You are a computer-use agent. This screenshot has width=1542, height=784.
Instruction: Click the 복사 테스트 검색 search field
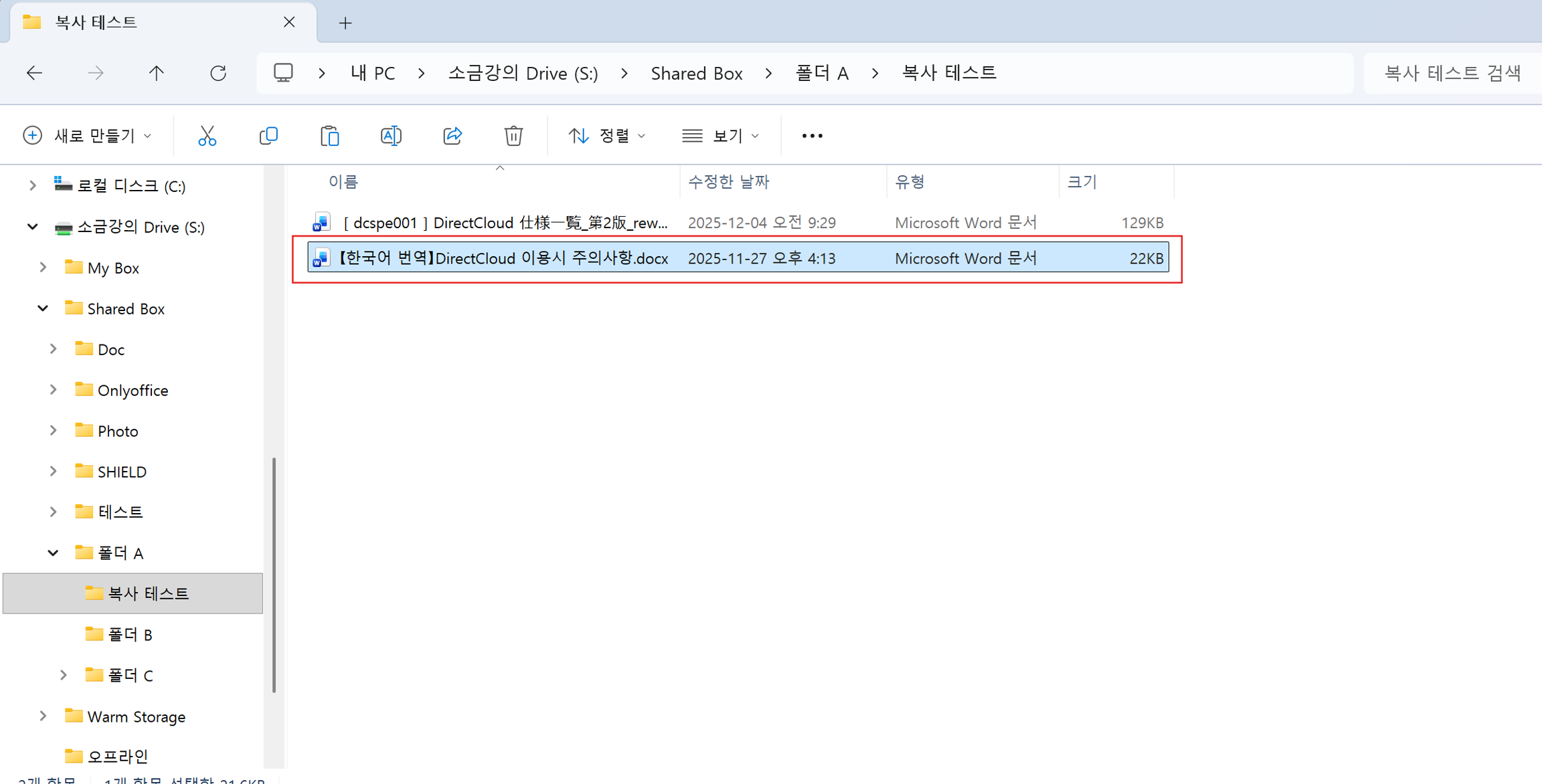(1452, 73)
